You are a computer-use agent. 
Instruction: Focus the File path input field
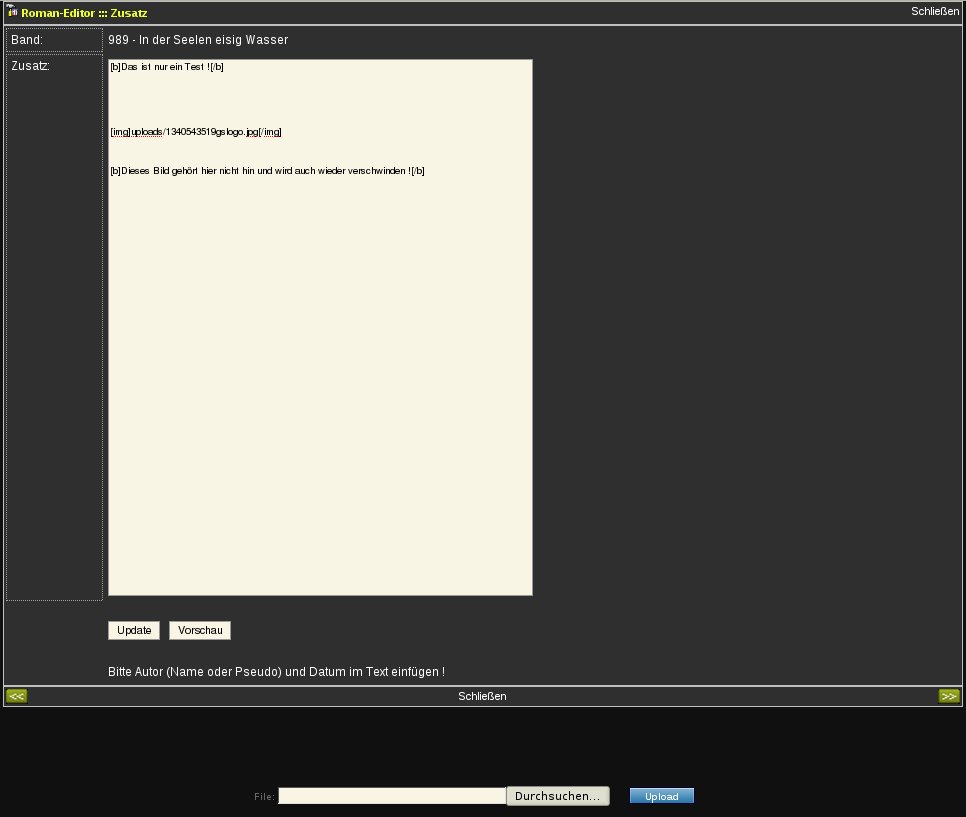click(x=392, y=796)
